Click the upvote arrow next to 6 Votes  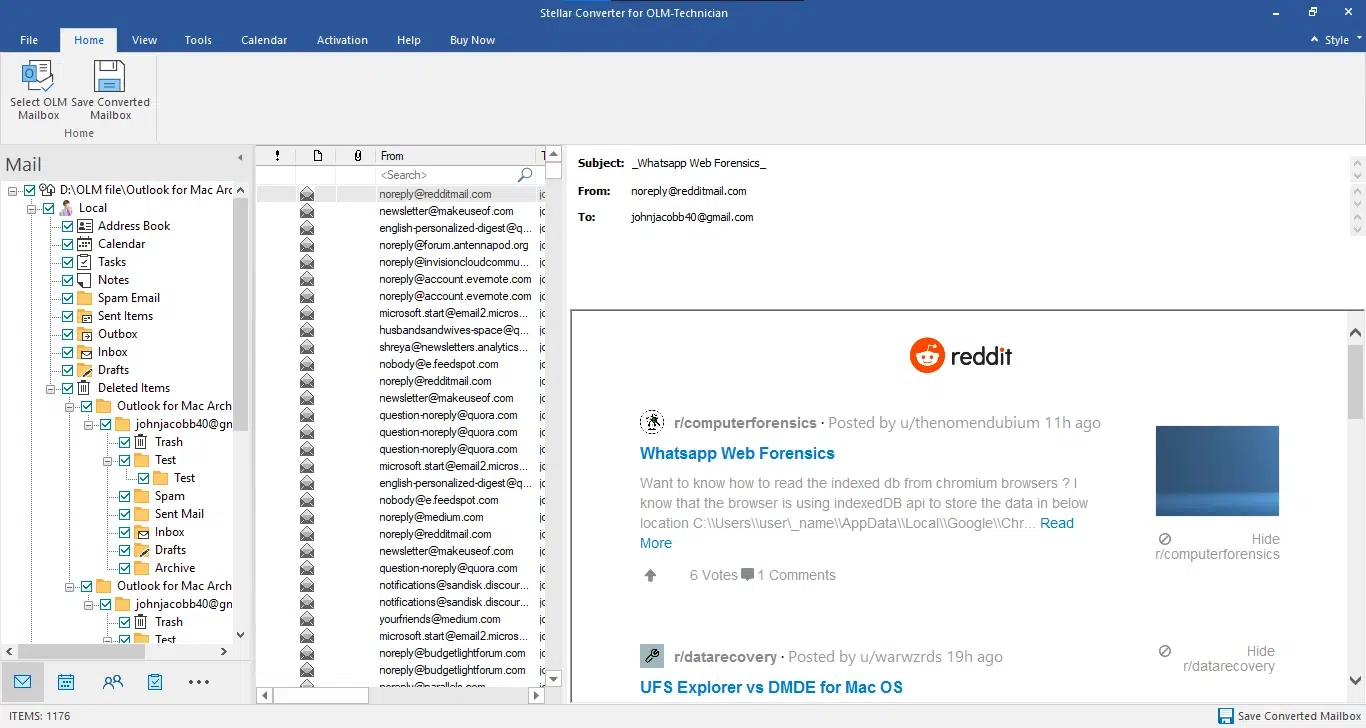tap(651, 575)
